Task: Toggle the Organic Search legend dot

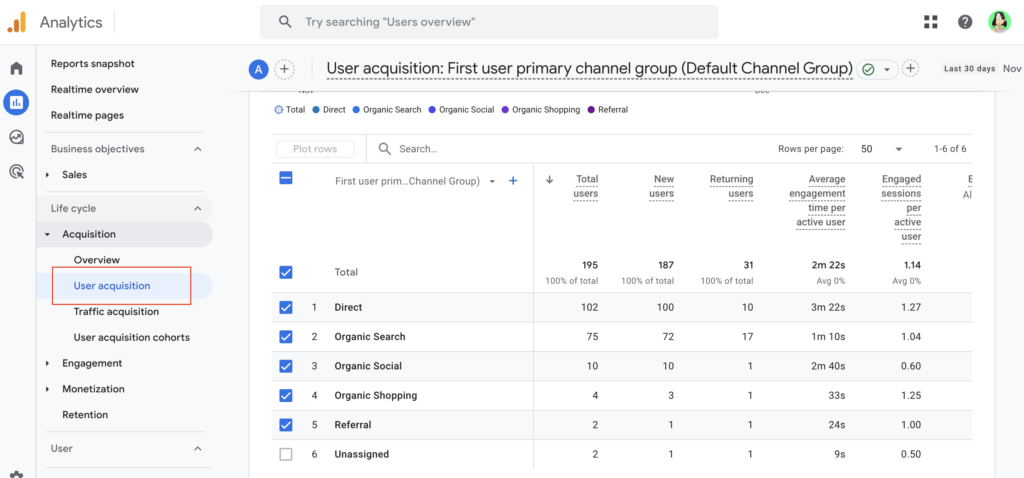Action: [x=356, y=110]
